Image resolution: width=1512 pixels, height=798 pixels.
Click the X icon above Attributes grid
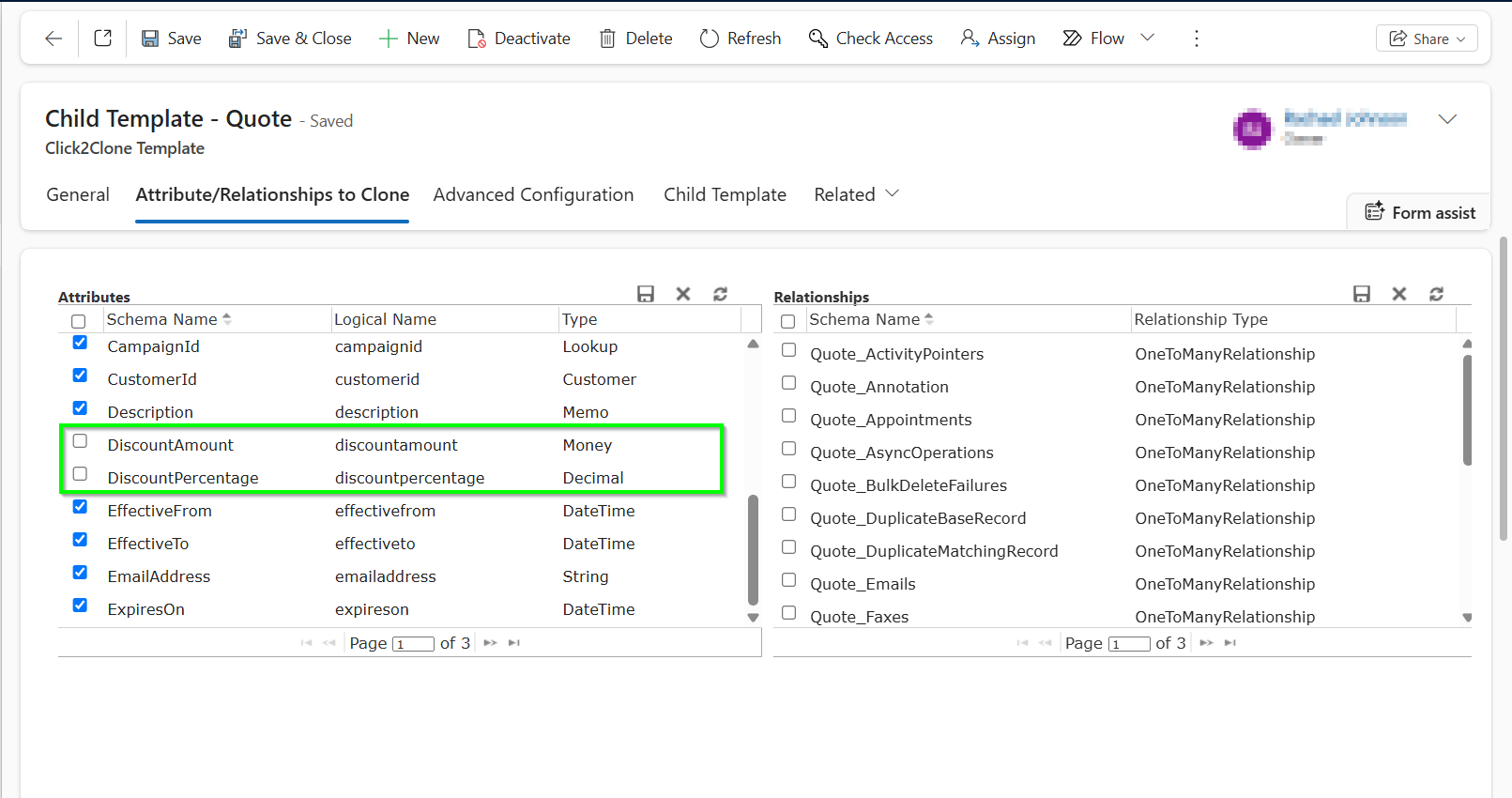683,294
